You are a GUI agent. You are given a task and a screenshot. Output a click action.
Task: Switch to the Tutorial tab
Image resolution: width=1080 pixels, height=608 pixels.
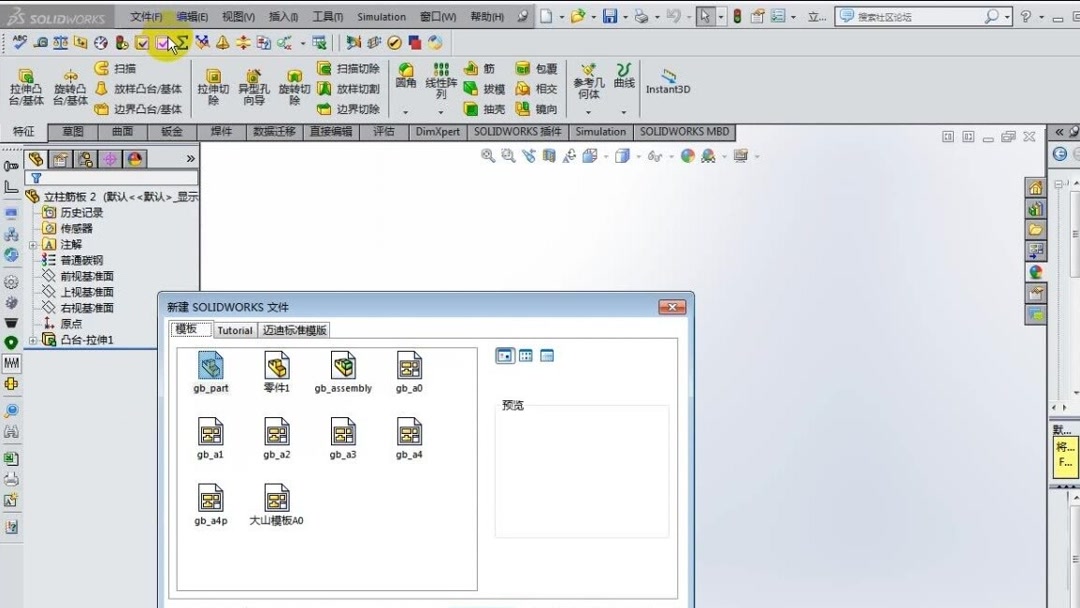tap(234, 329)
